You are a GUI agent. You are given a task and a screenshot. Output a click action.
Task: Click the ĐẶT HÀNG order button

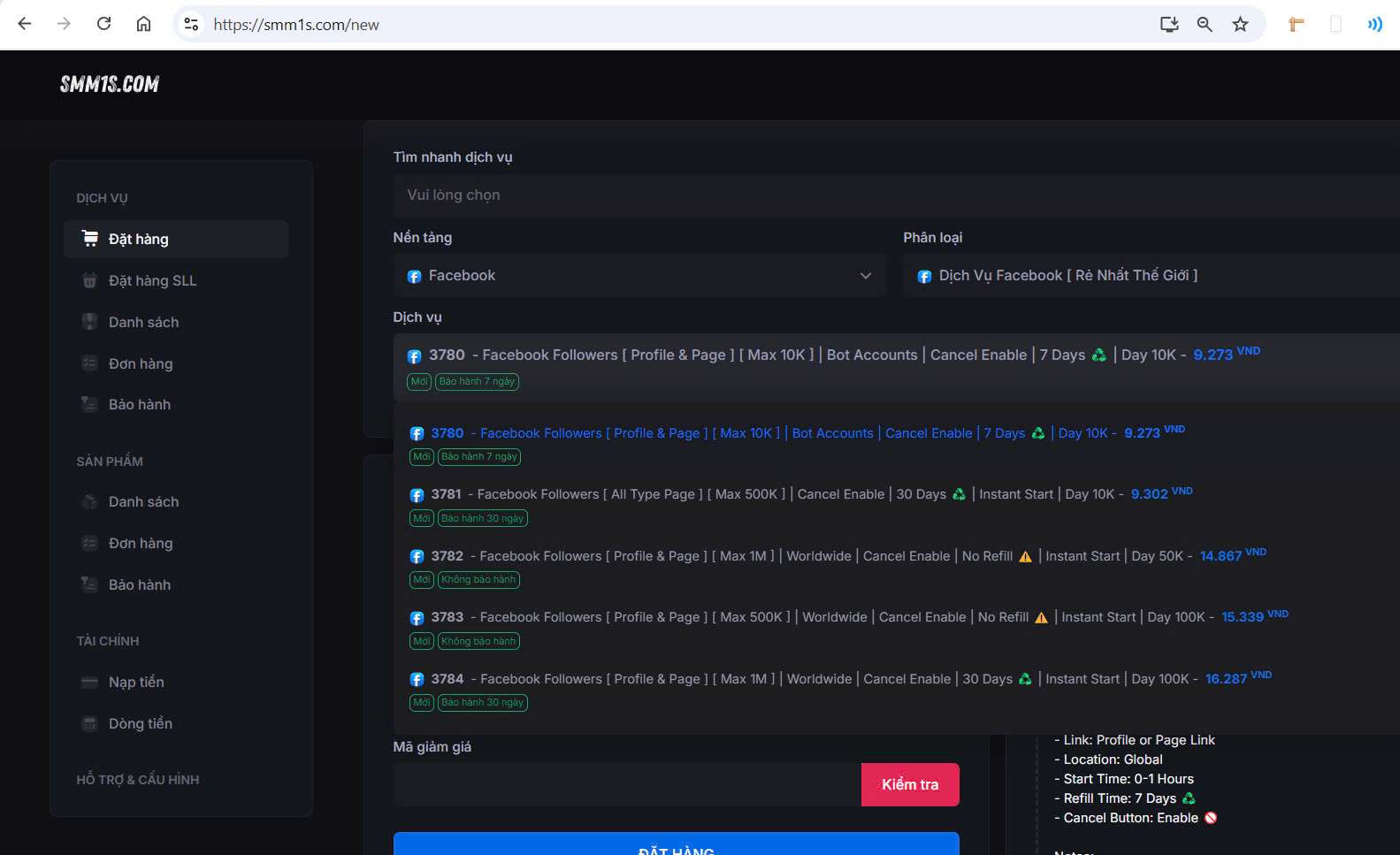click(677, 844)
